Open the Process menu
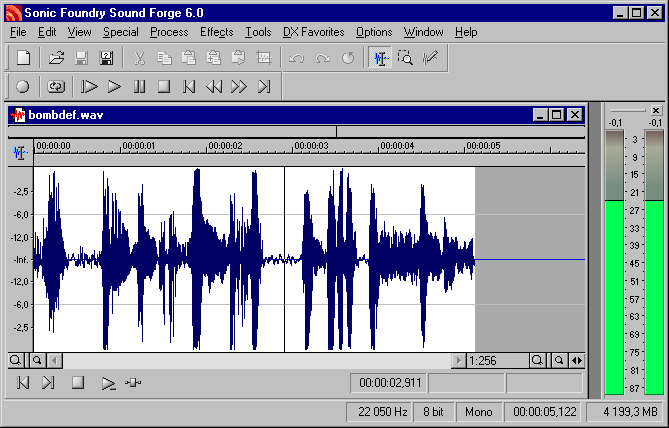Screen dimensions: 669x428 tap(169, 32)
